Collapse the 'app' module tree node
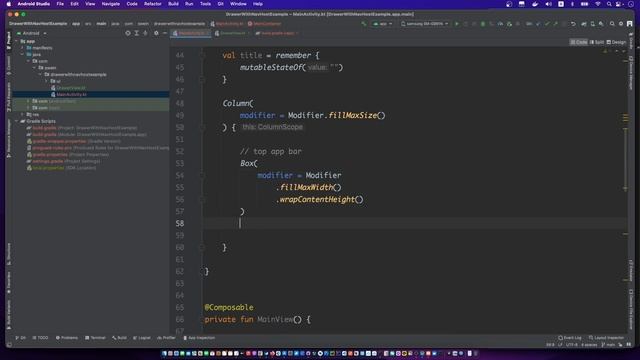The height and width of the screenshot is (360, 640). 17,41
